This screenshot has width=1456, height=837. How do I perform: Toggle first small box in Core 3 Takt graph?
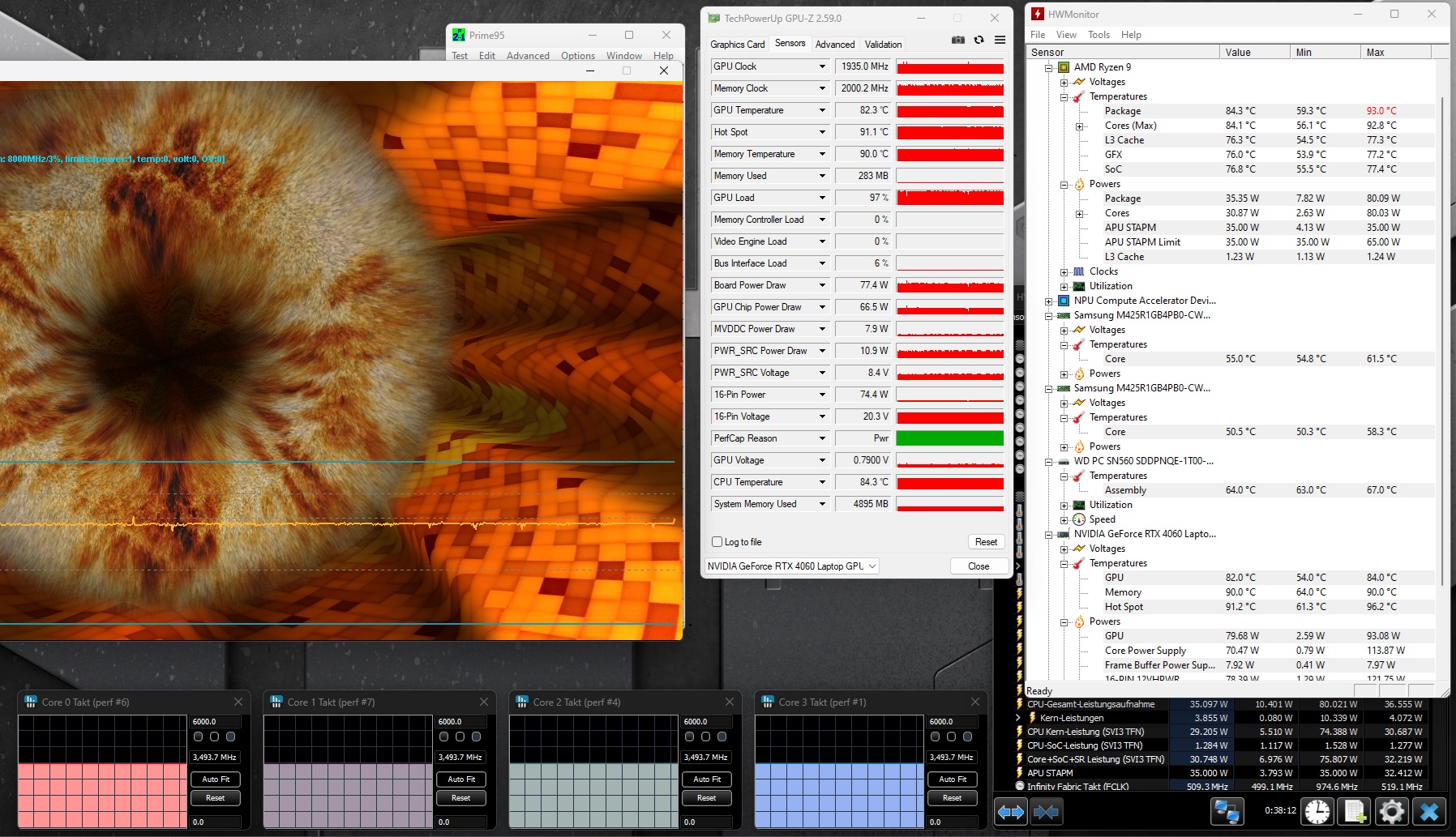pyautogui.click(x=935, y=737)
